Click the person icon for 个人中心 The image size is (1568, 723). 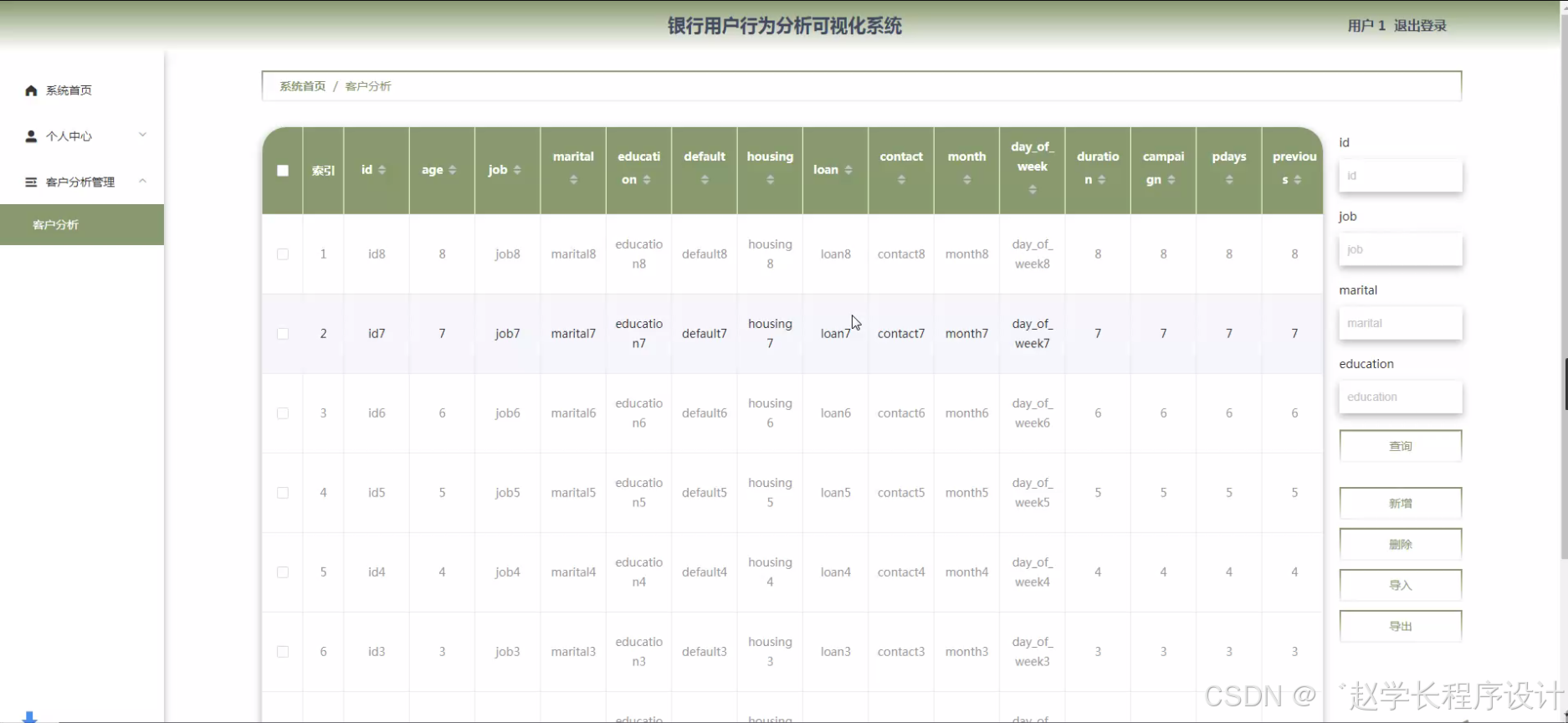pos(31,136)
